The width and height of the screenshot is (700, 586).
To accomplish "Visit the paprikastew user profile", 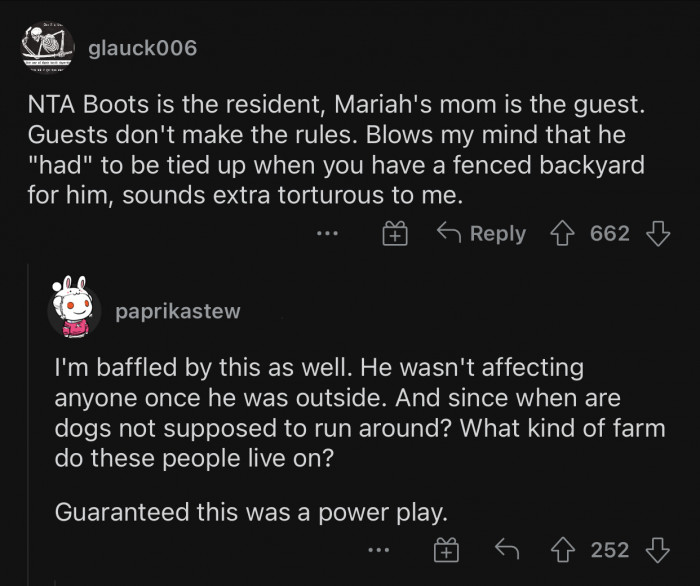I will click(178, 311).
